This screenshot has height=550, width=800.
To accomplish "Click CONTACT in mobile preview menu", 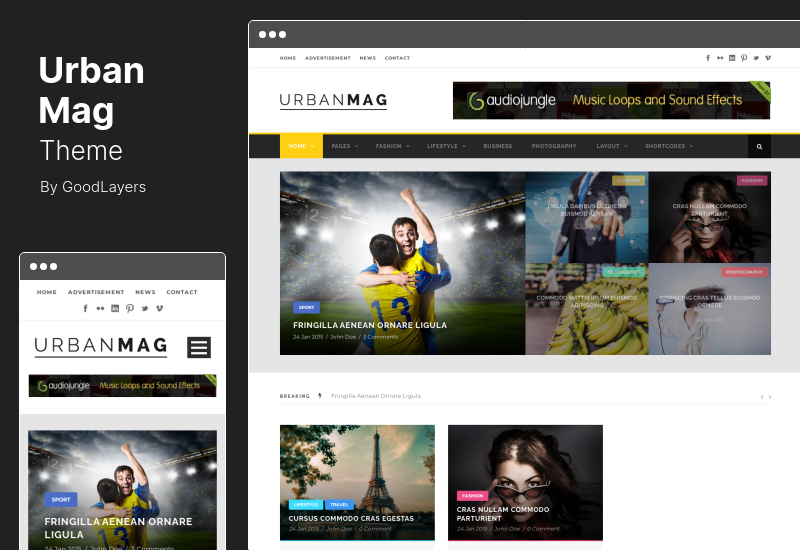I will click(182, 292).
